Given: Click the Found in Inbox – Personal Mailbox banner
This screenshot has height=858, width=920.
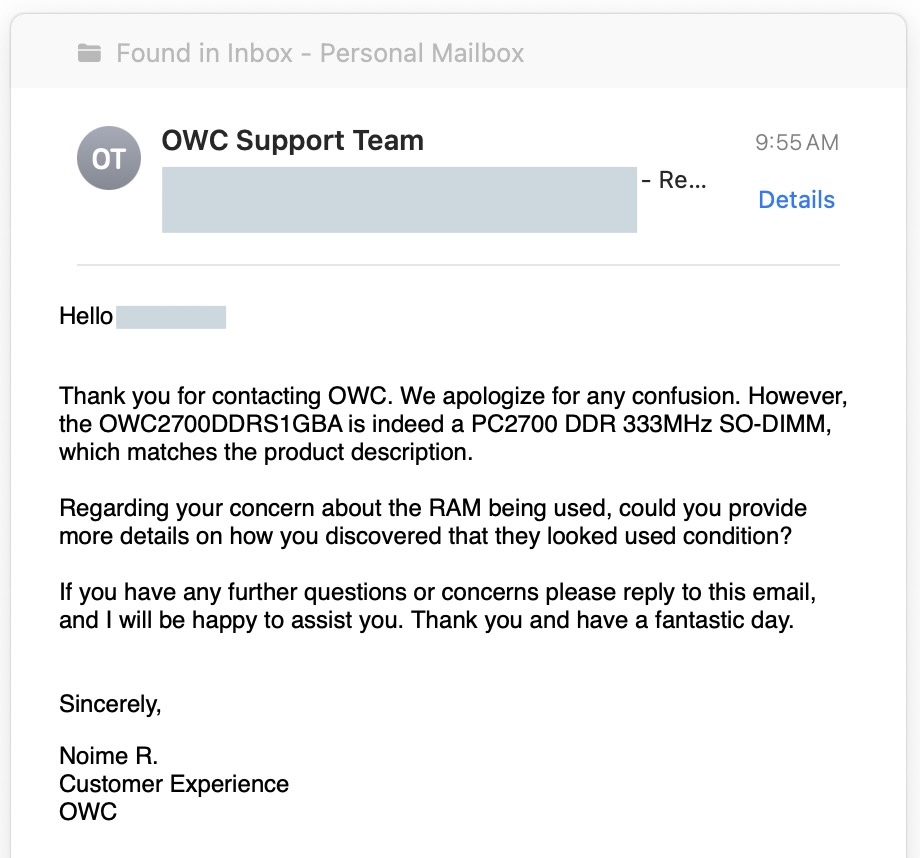Looking at the screenshot, I should tap(458, 53).
